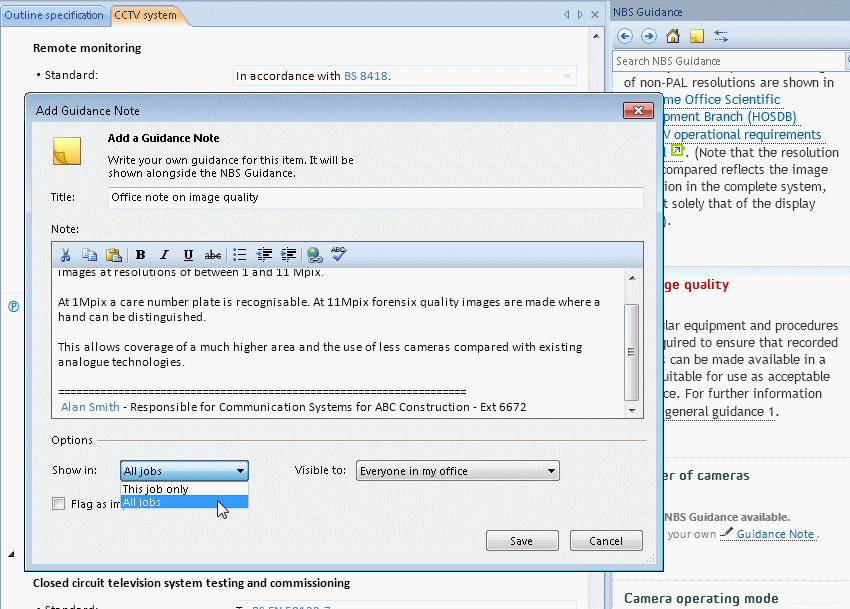The height and width of the screenshot is (609, 850).
Task: Open the Home page in NBS Guidance
Action: (x=671, y=35)
